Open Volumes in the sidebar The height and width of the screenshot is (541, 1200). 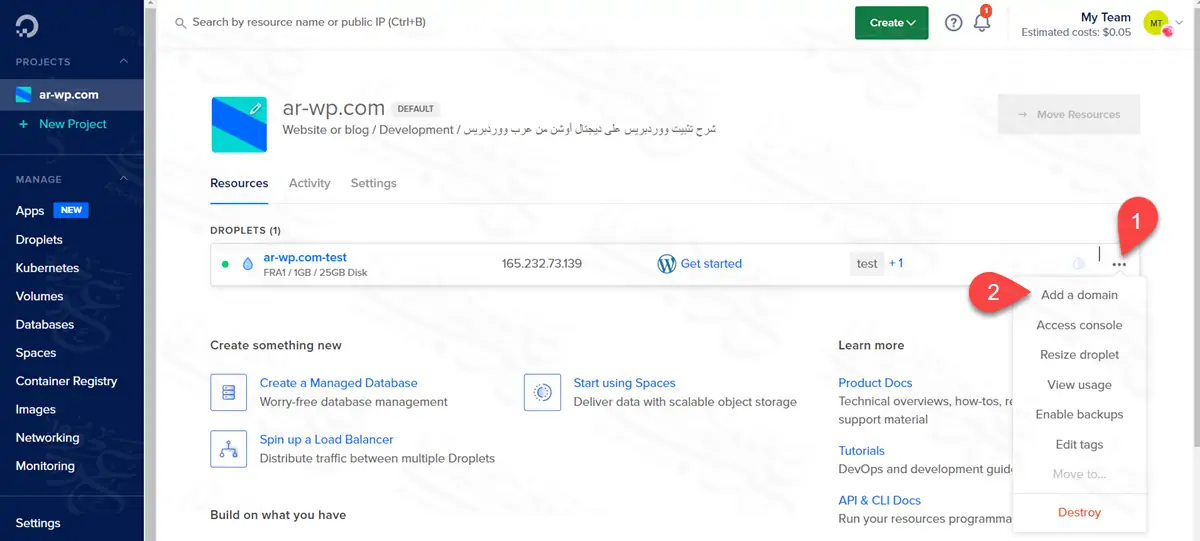coord(39,296)
